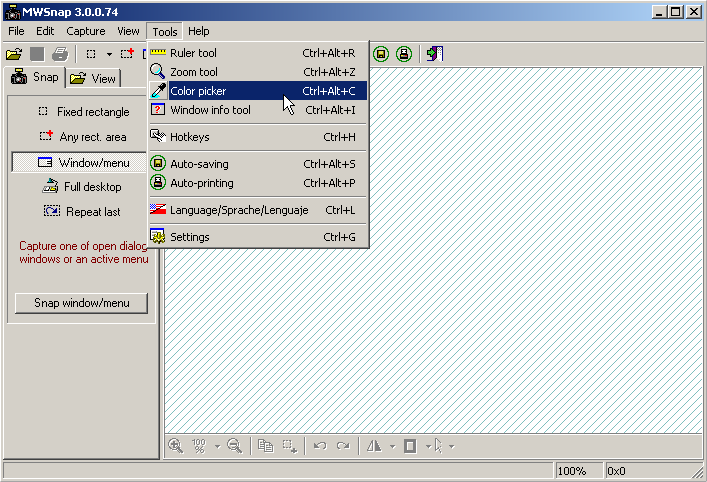Click the auto-saving toolbar icon
The height and width of the screenshot is (482, 707).
click(x=381, y=54)
